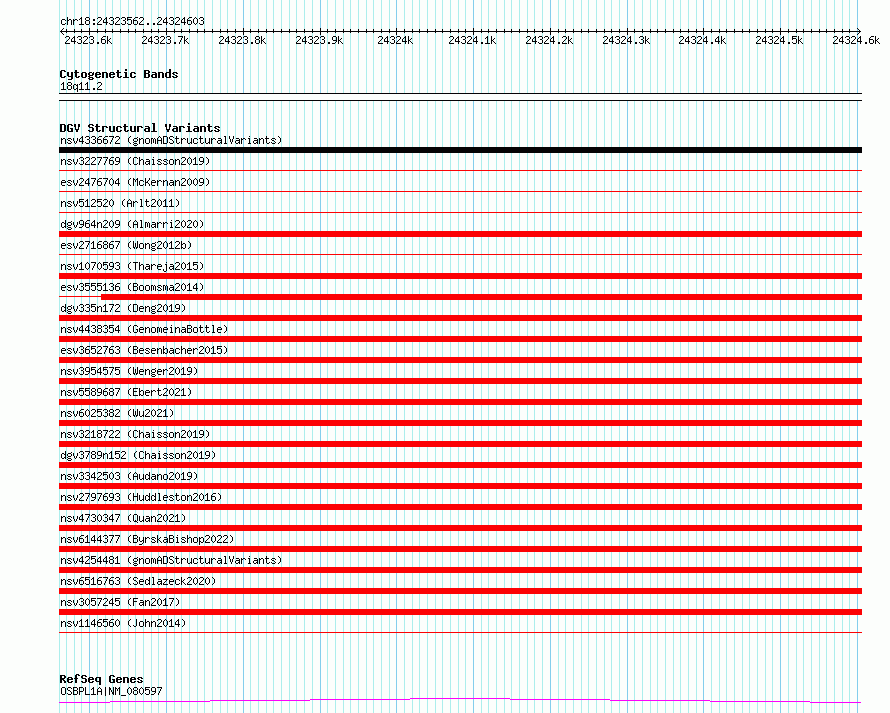Open variant nsv6516763 (Sedlazeck2020)
The image size is (890, 713).
click(x=138, y=581)
